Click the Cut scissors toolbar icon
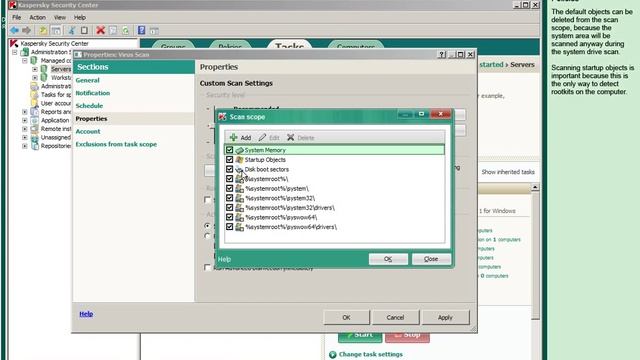 click(71, 31)
